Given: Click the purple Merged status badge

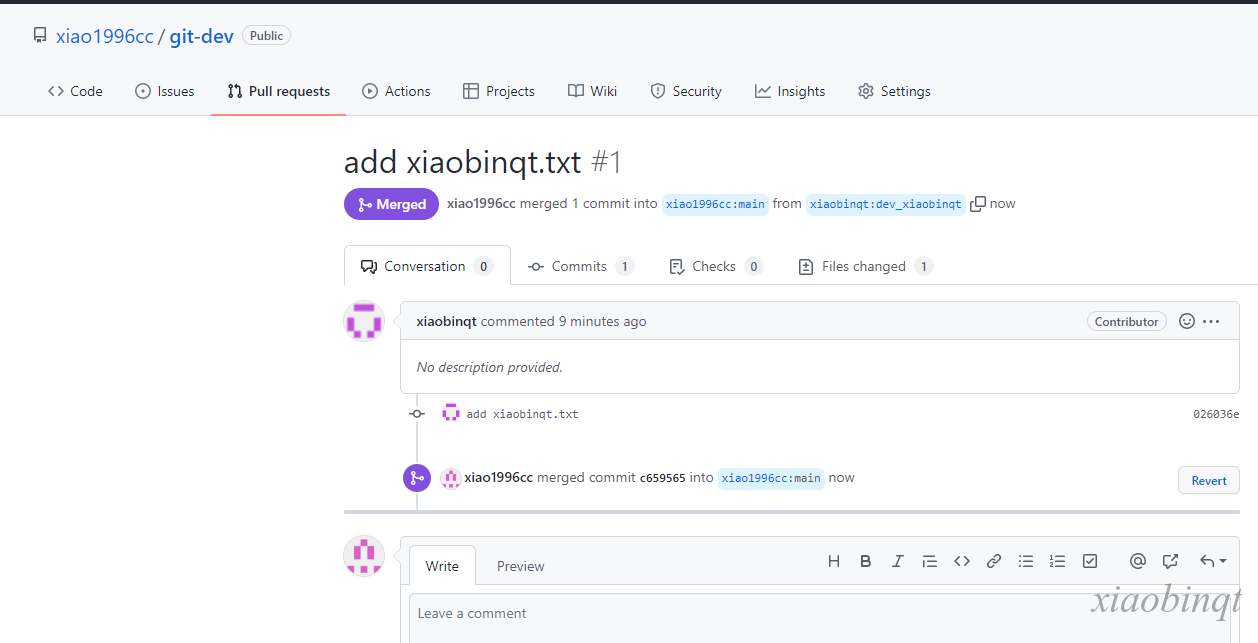Looking at the screenshot, I should 392,204.
